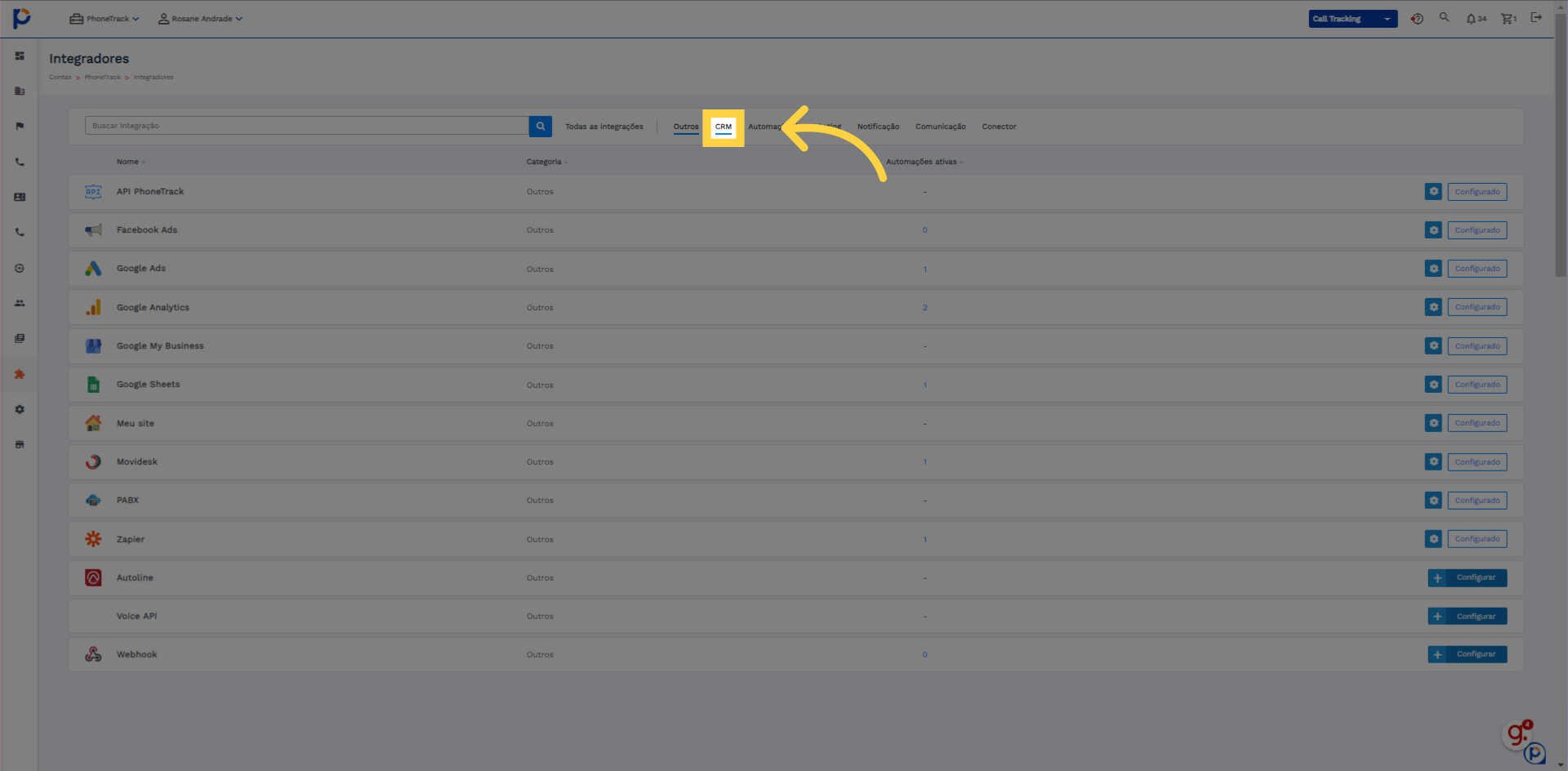Click the logout exit icon
This screenshot has height=771, width=1568.
(x=1536, y=17)
